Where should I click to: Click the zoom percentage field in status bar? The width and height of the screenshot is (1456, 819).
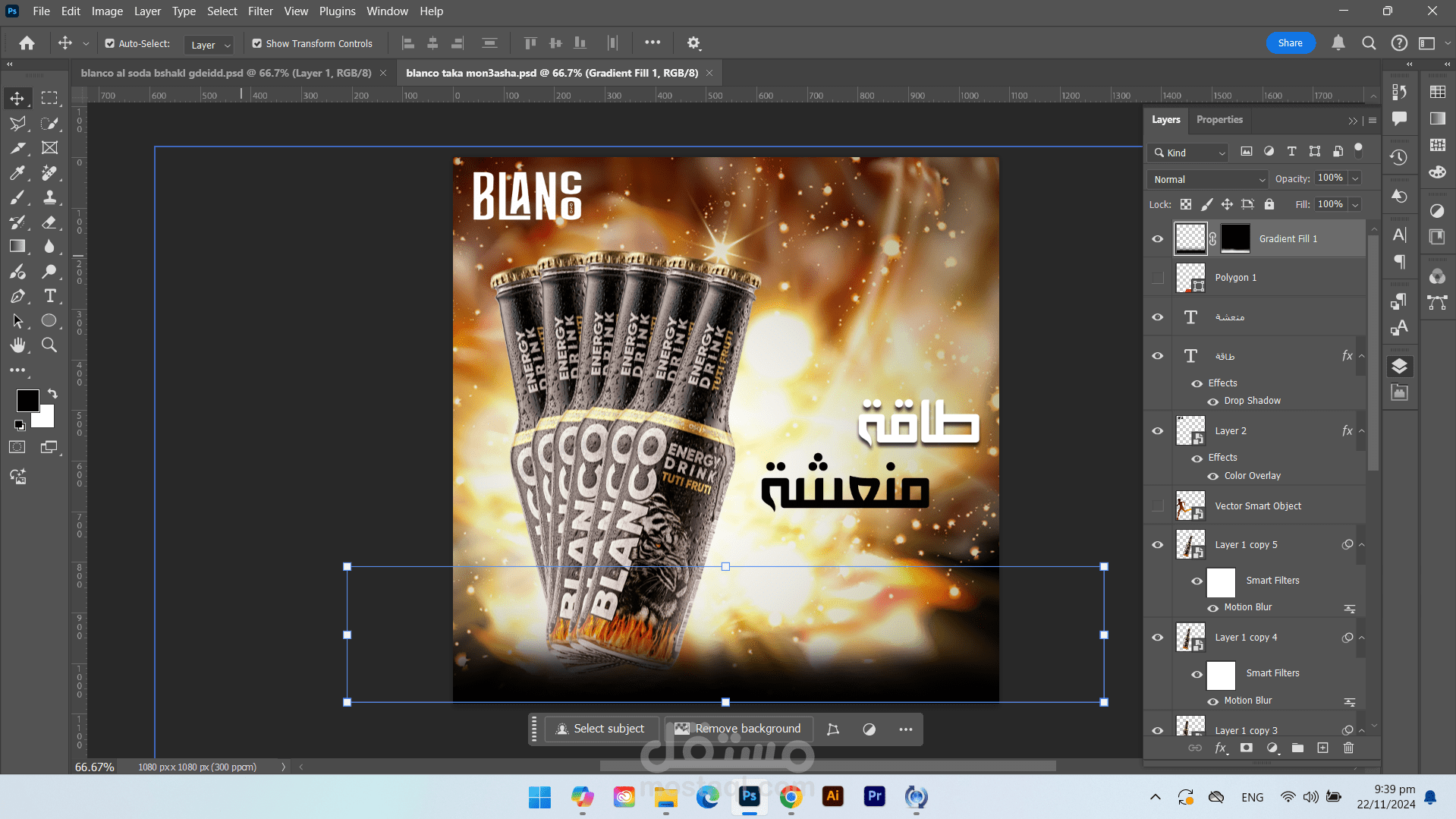pyautogui.click(x=95, y=767)
